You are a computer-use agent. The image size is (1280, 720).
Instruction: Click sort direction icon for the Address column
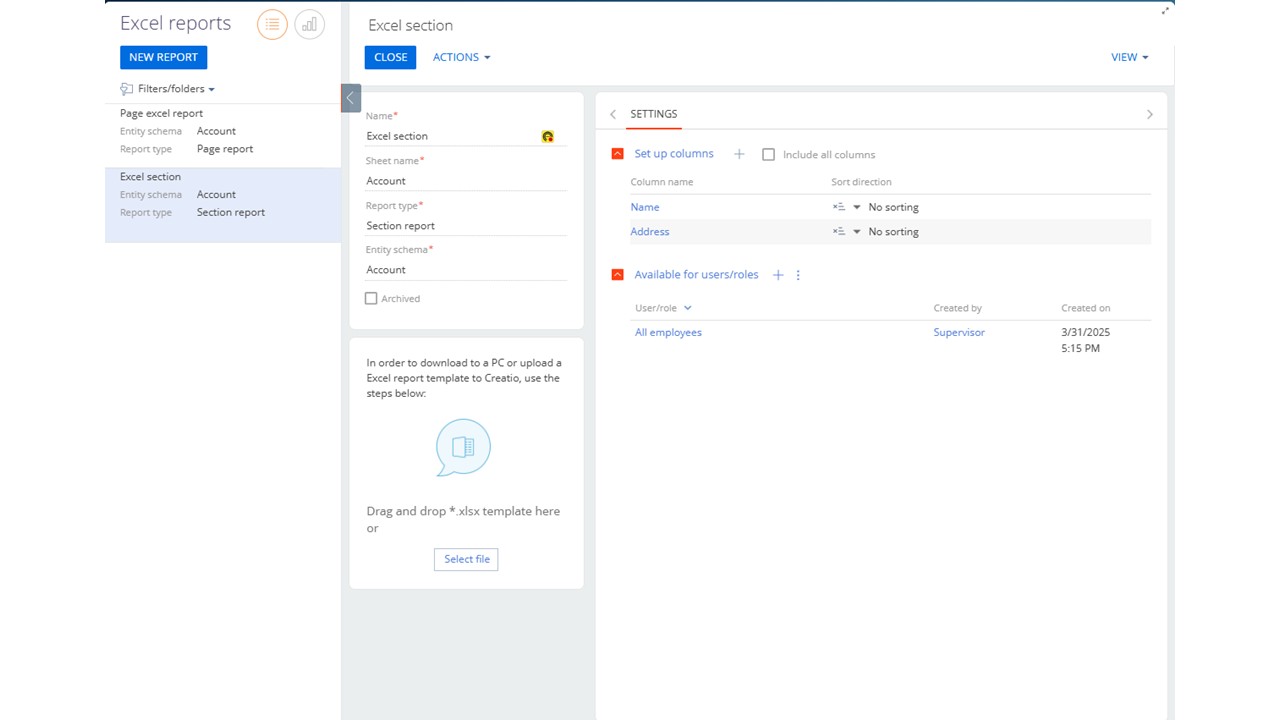click(x=840, y=231)
